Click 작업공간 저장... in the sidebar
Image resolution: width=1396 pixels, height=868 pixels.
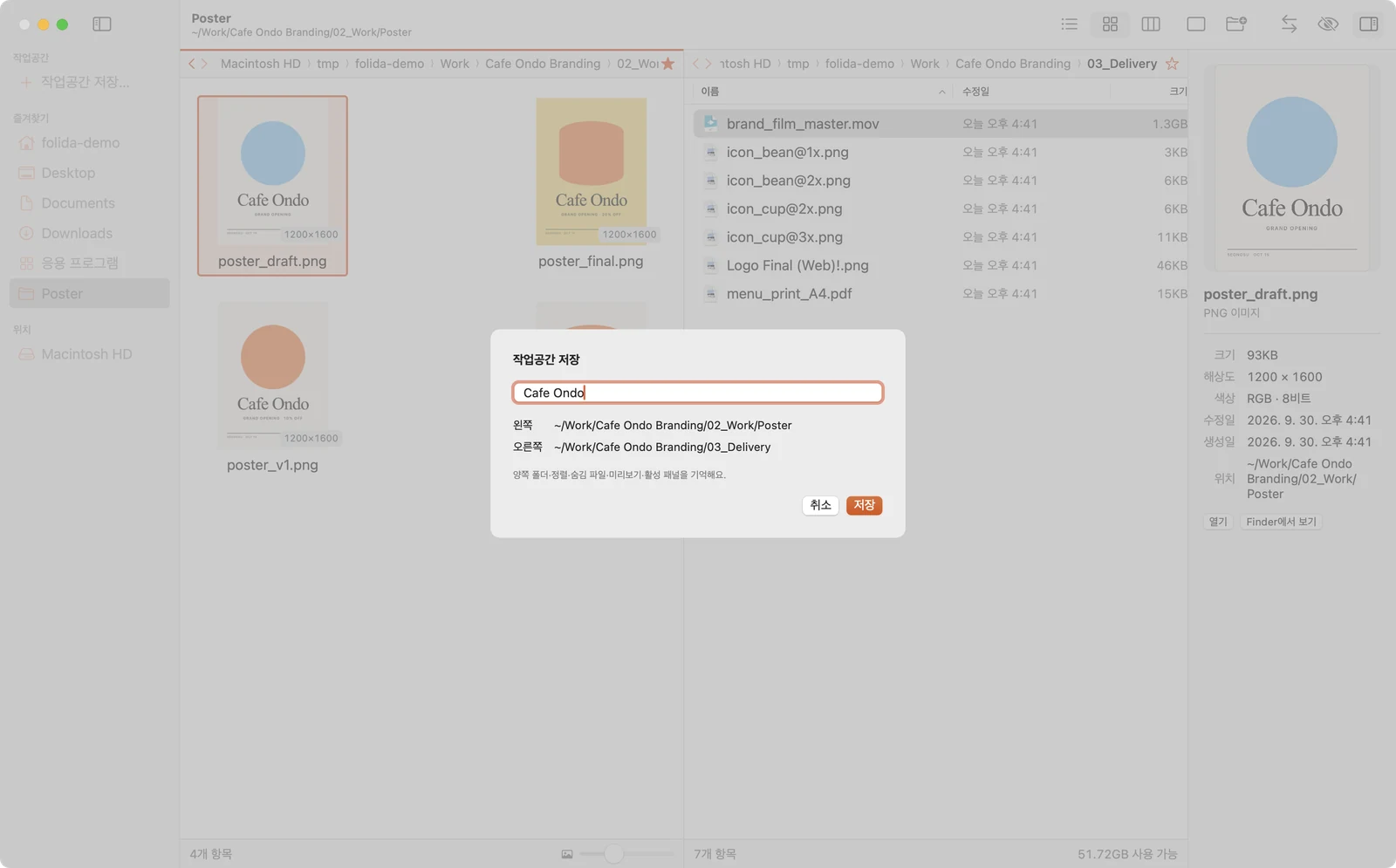click(85, 82)
